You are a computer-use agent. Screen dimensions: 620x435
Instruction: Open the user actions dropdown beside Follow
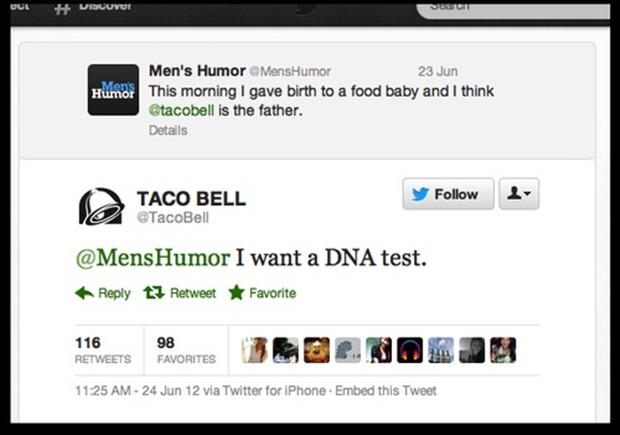(x=518, y=194)
